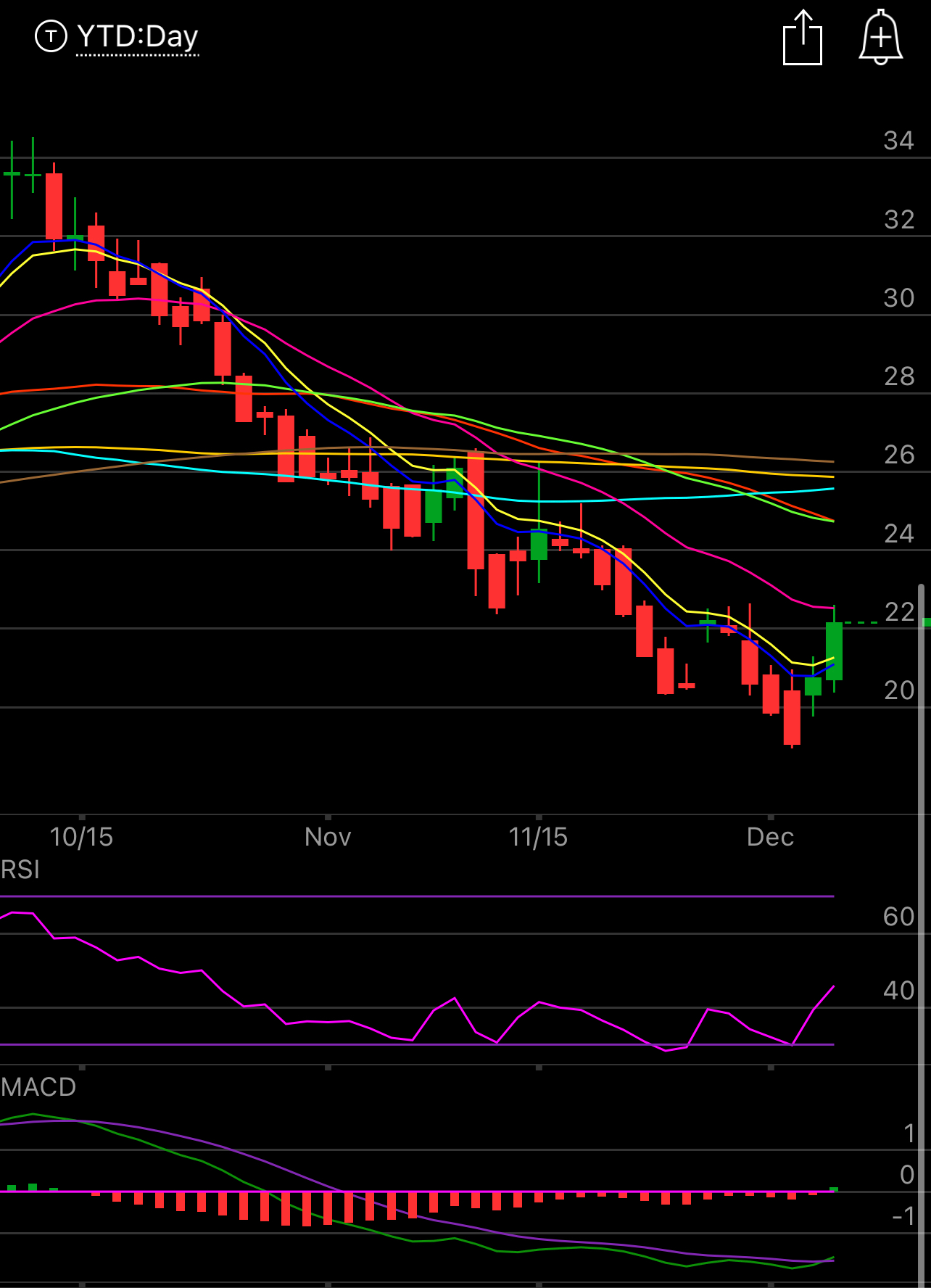Tap the Nov date axis label
Image resolution: width=931 pixels, height=1288 pixels.
click(328, 837)
